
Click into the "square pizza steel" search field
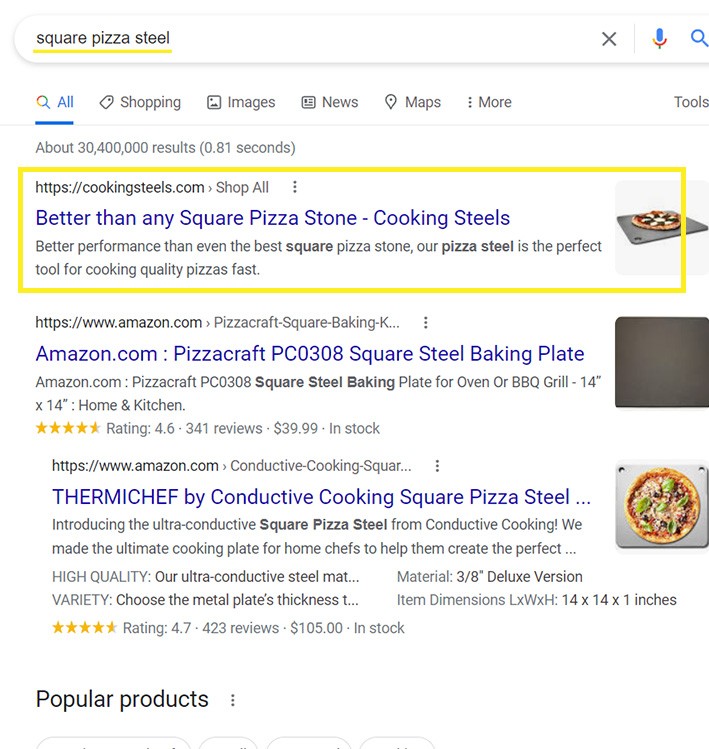[x=300, y=39]
